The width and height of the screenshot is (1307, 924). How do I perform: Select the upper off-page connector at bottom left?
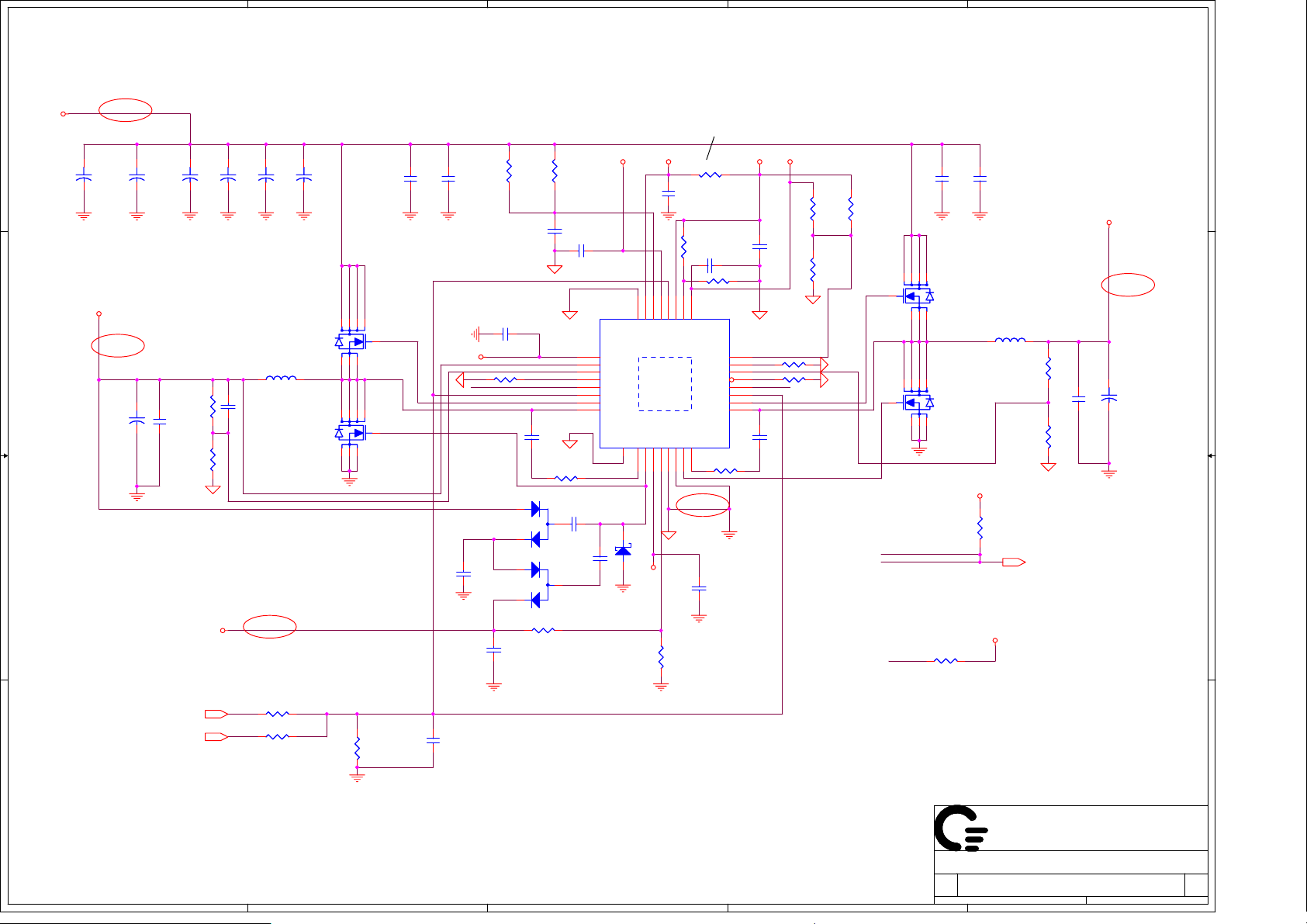(x=216, y=714)
